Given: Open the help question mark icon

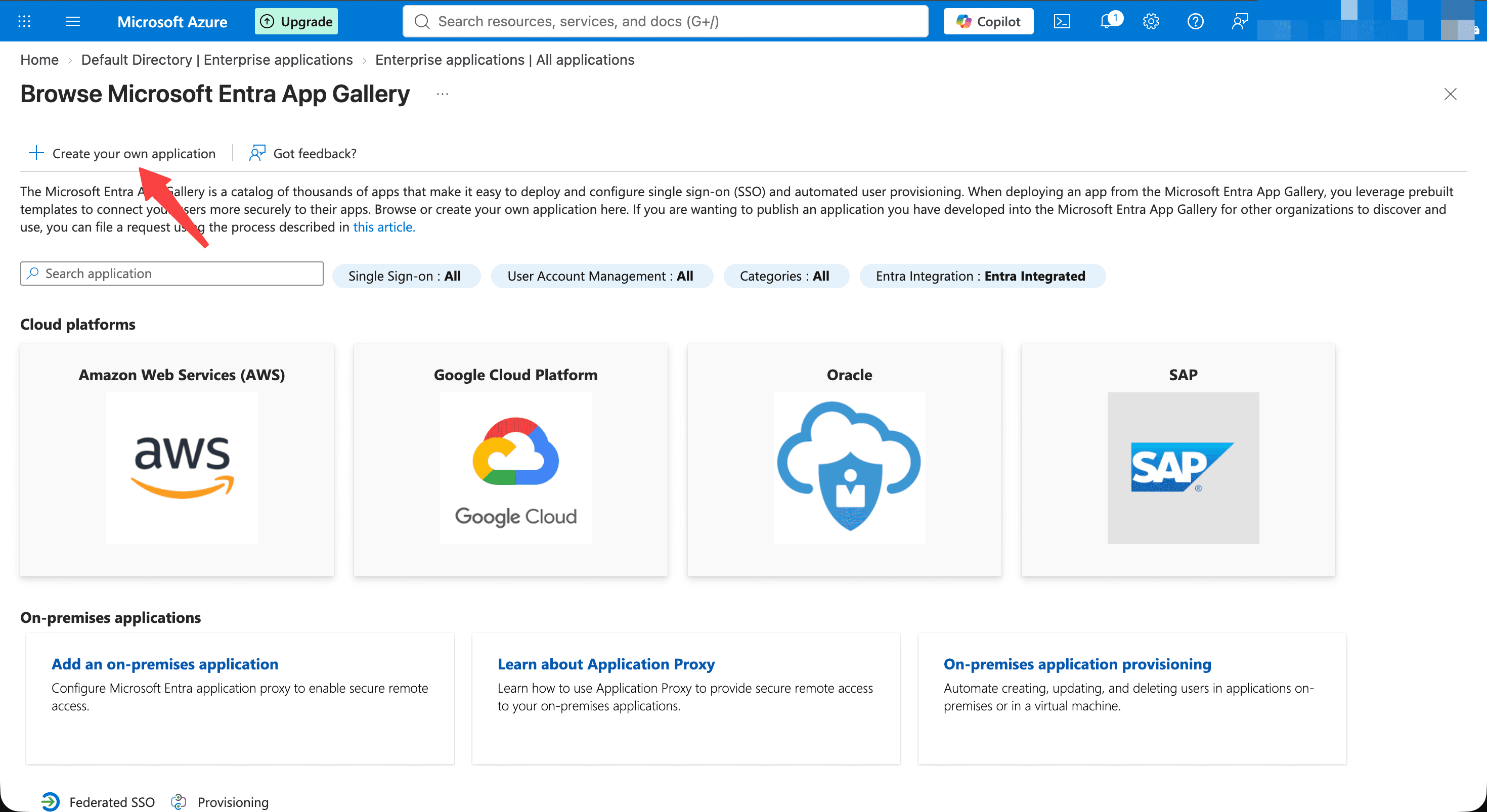Looking at the screenshot, I should coord(1196,21).
